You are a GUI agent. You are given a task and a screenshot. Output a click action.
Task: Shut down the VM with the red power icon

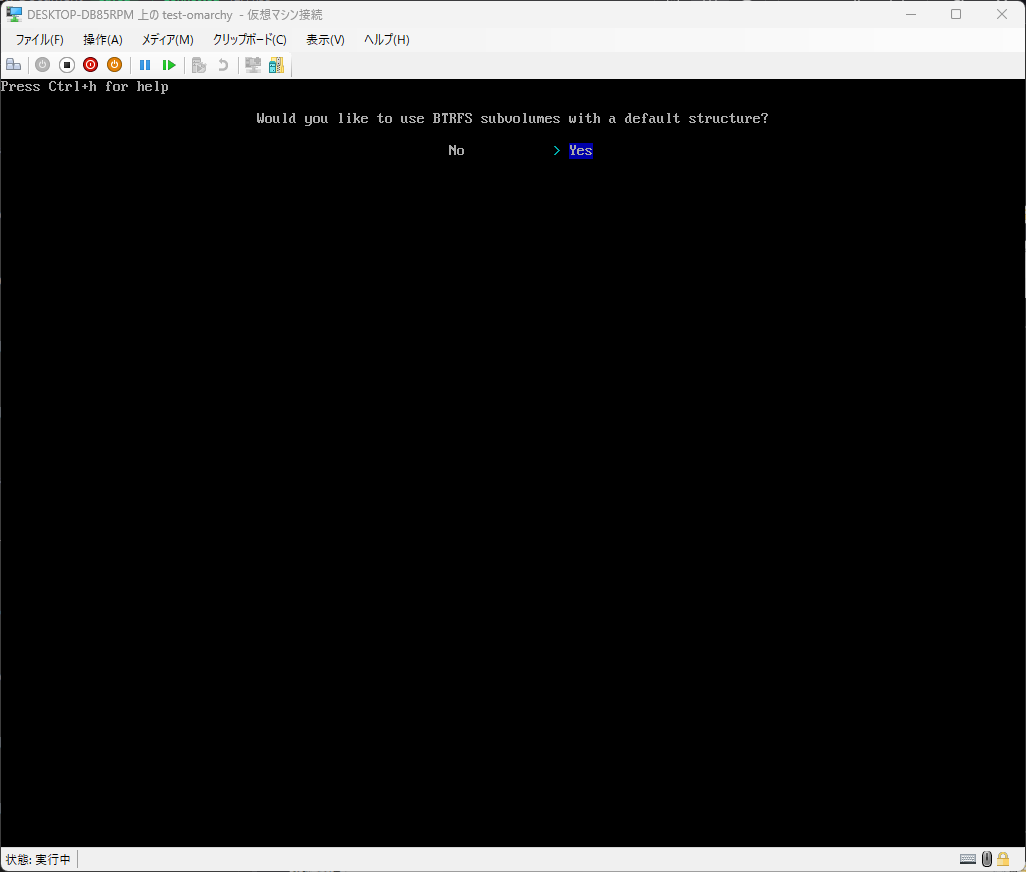tap(90, 65)
